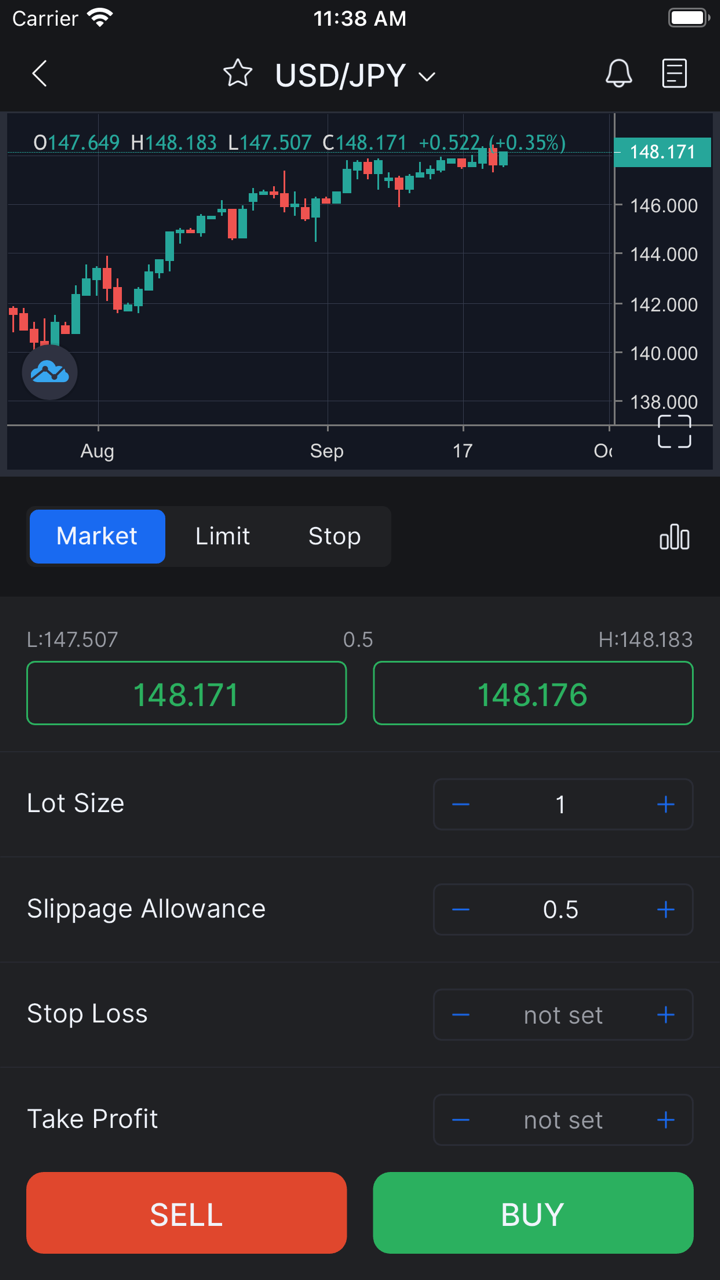Tap the TradingView logo on chart
The height and width of the screenshot is (1280, 720).
[x=50, y=372]
